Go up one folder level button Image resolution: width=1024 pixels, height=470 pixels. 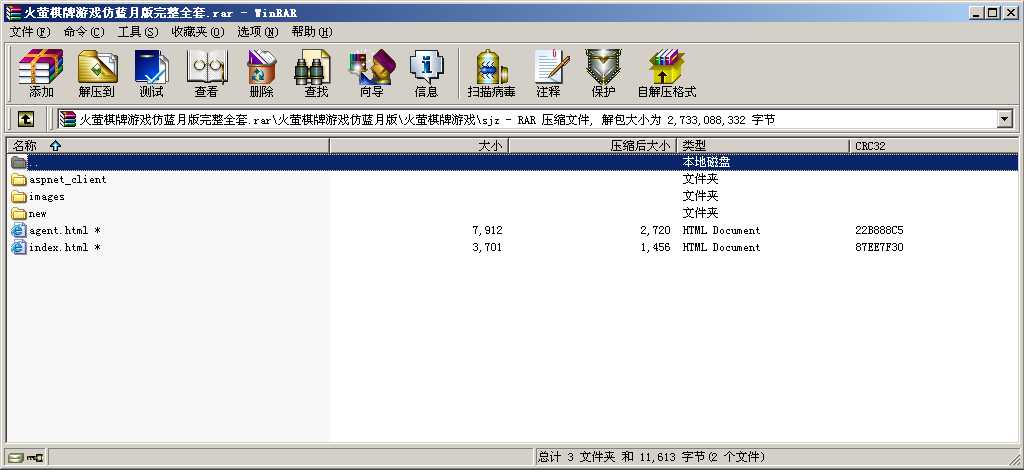(25, 119)
